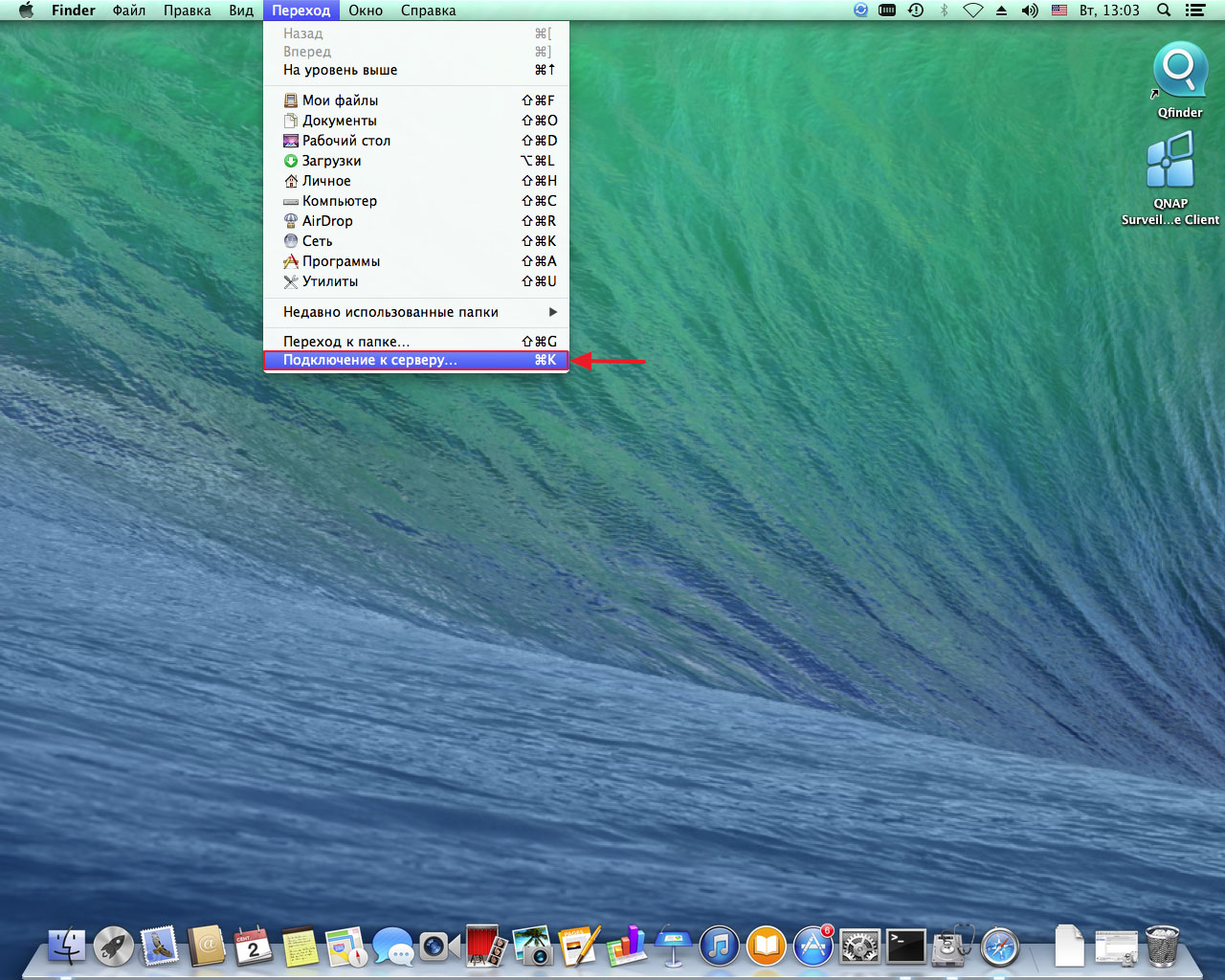
Task: Choose На уровень выше menu entry
Action: [x=416, y=70]
